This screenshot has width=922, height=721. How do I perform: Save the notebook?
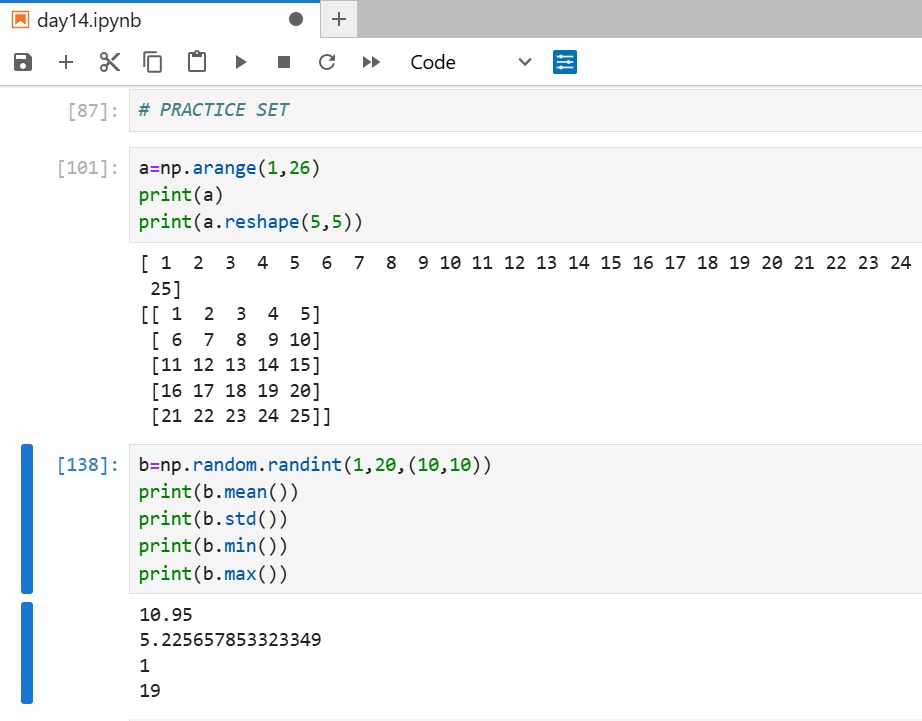pyautogui.click(x=21, y=61)
